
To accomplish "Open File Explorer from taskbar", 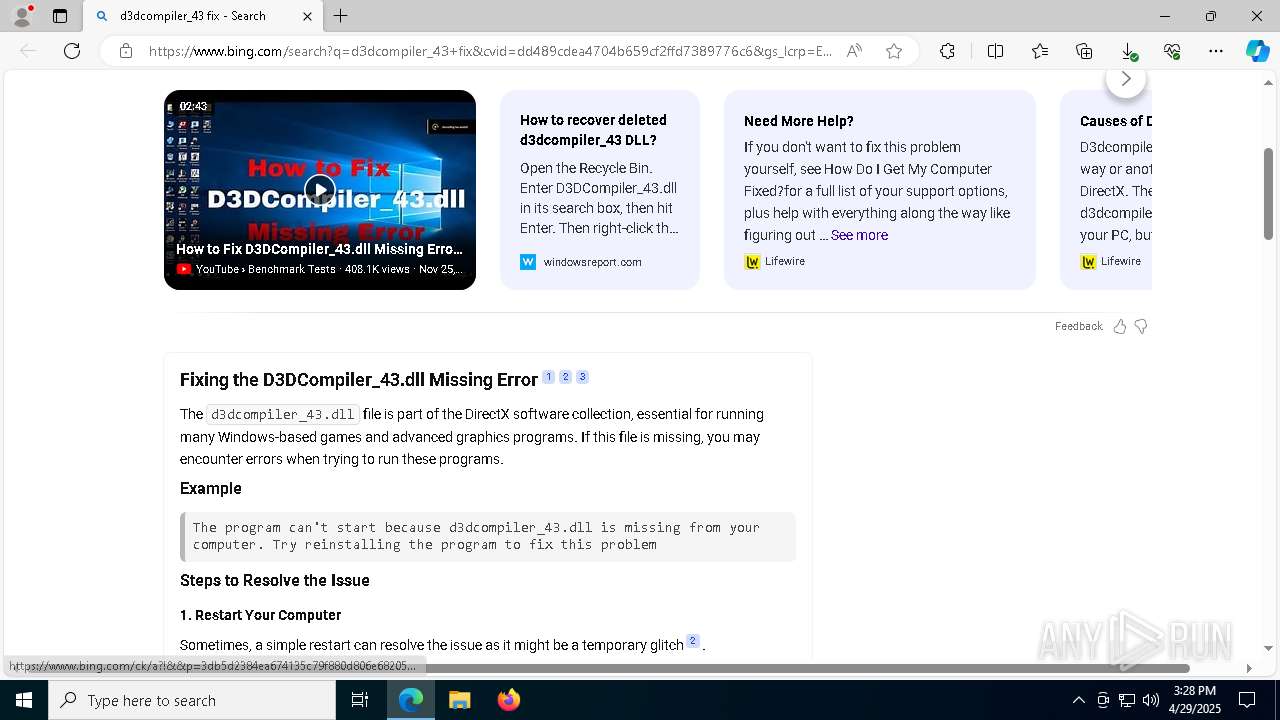I will click(x=459, y=700).
